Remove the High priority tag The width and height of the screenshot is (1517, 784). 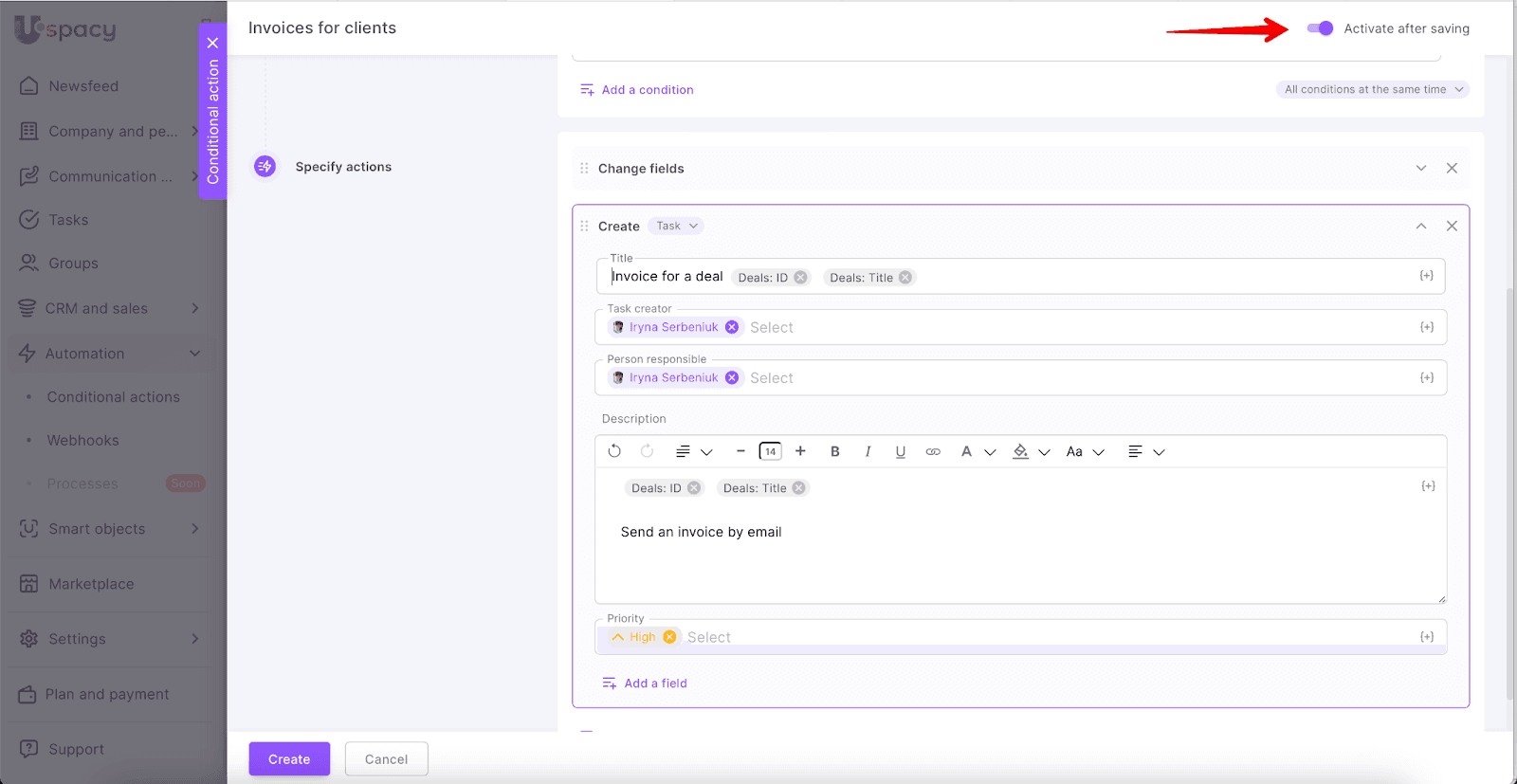tap(669, 637)
